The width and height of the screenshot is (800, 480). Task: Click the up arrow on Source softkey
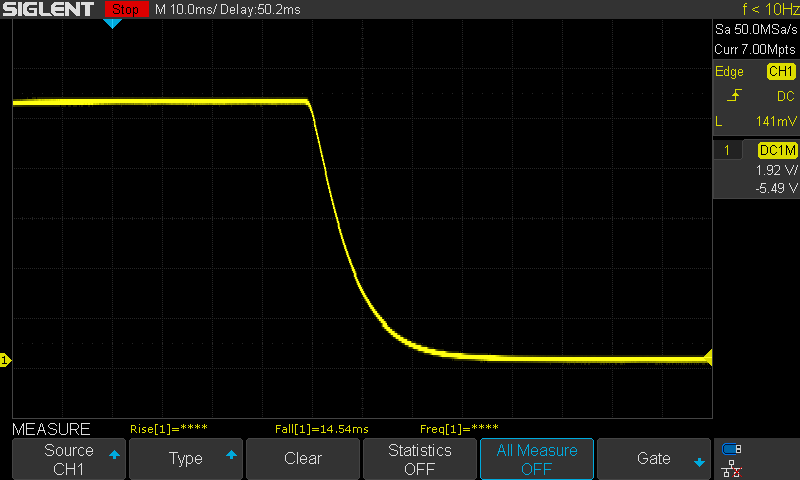[114, 454]
